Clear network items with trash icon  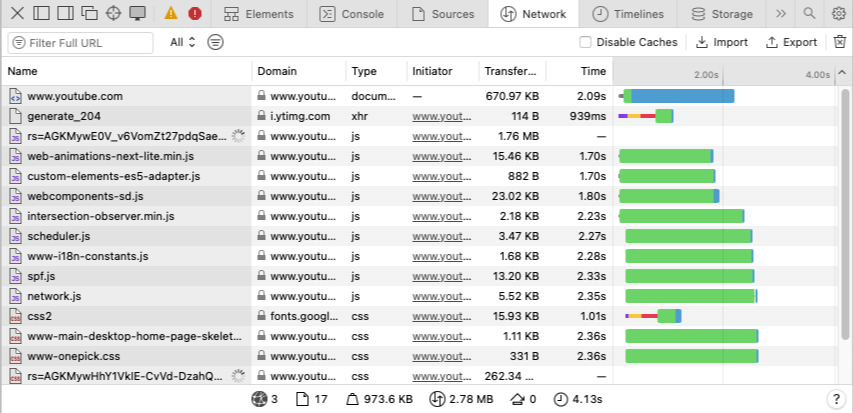[840, 42]
